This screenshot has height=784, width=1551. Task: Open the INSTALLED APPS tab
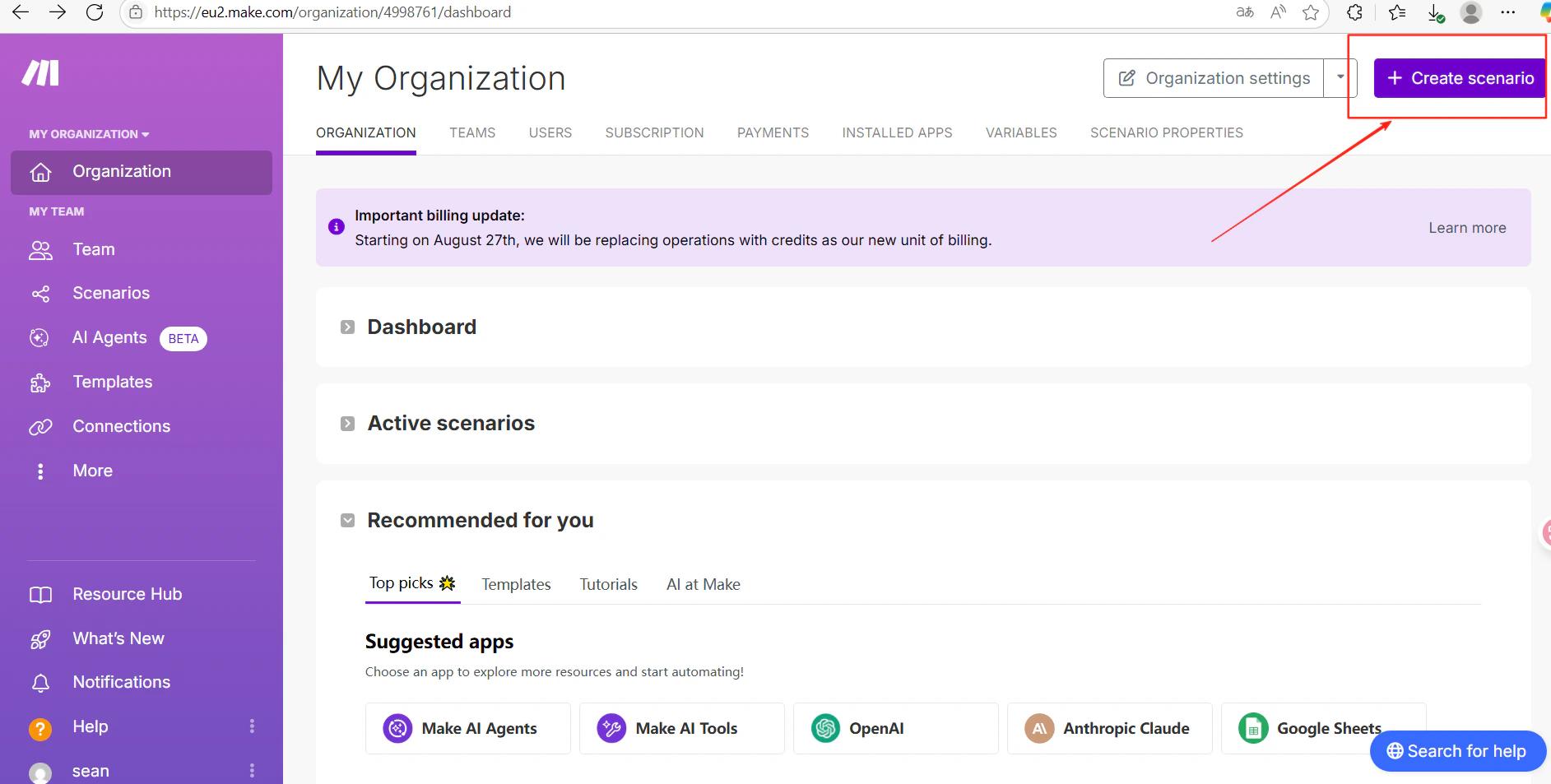[897, 132]
